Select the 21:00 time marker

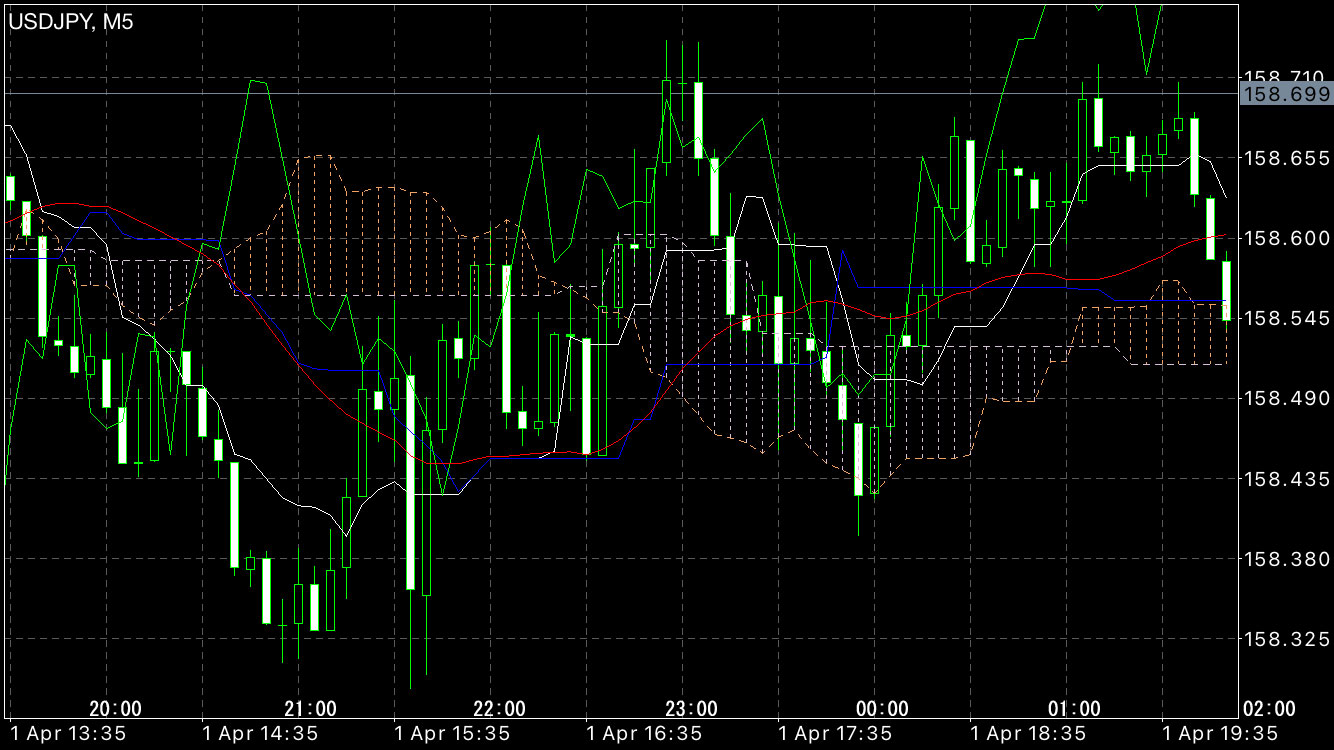click(x=310, y=709)
